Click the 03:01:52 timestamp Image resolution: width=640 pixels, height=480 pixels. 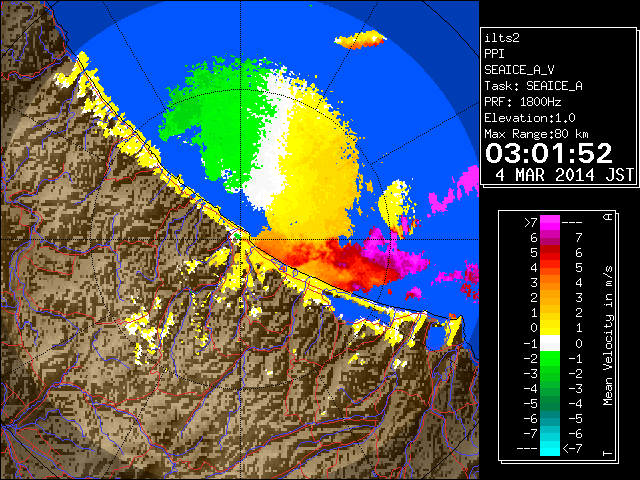(549, 153)
